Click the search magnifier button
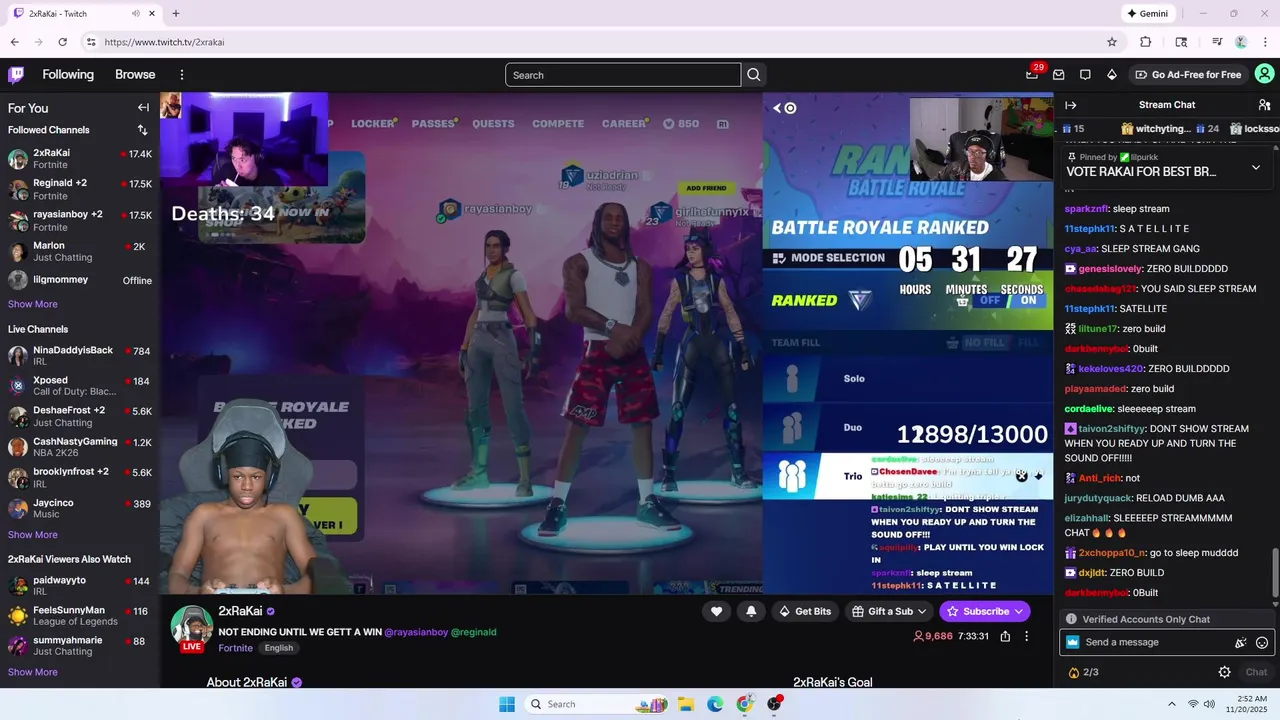The image size is (1280, 720). point(754,75)
